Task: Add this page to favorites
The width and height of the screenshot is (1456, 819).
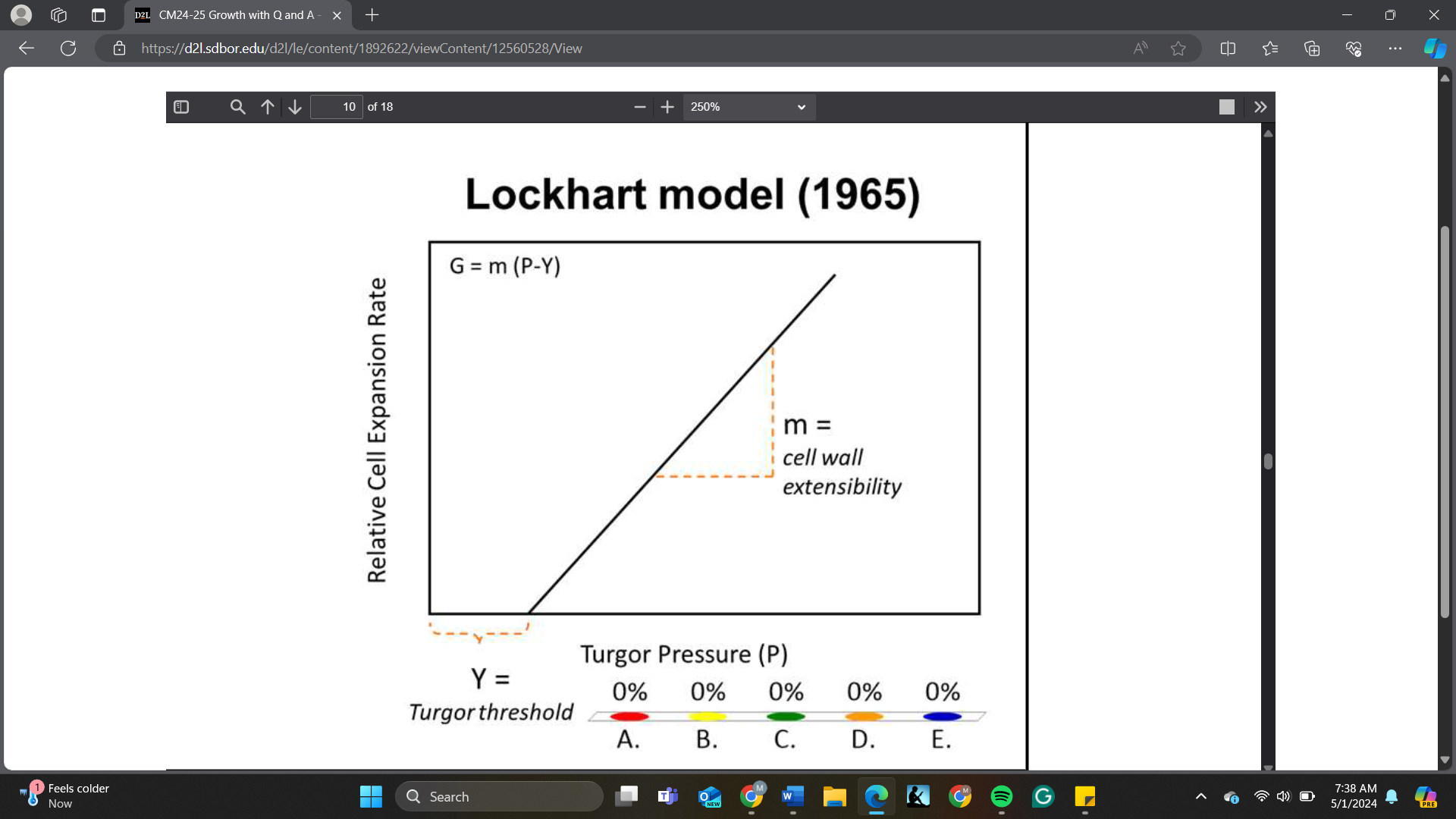Action: click(1178, 49)
